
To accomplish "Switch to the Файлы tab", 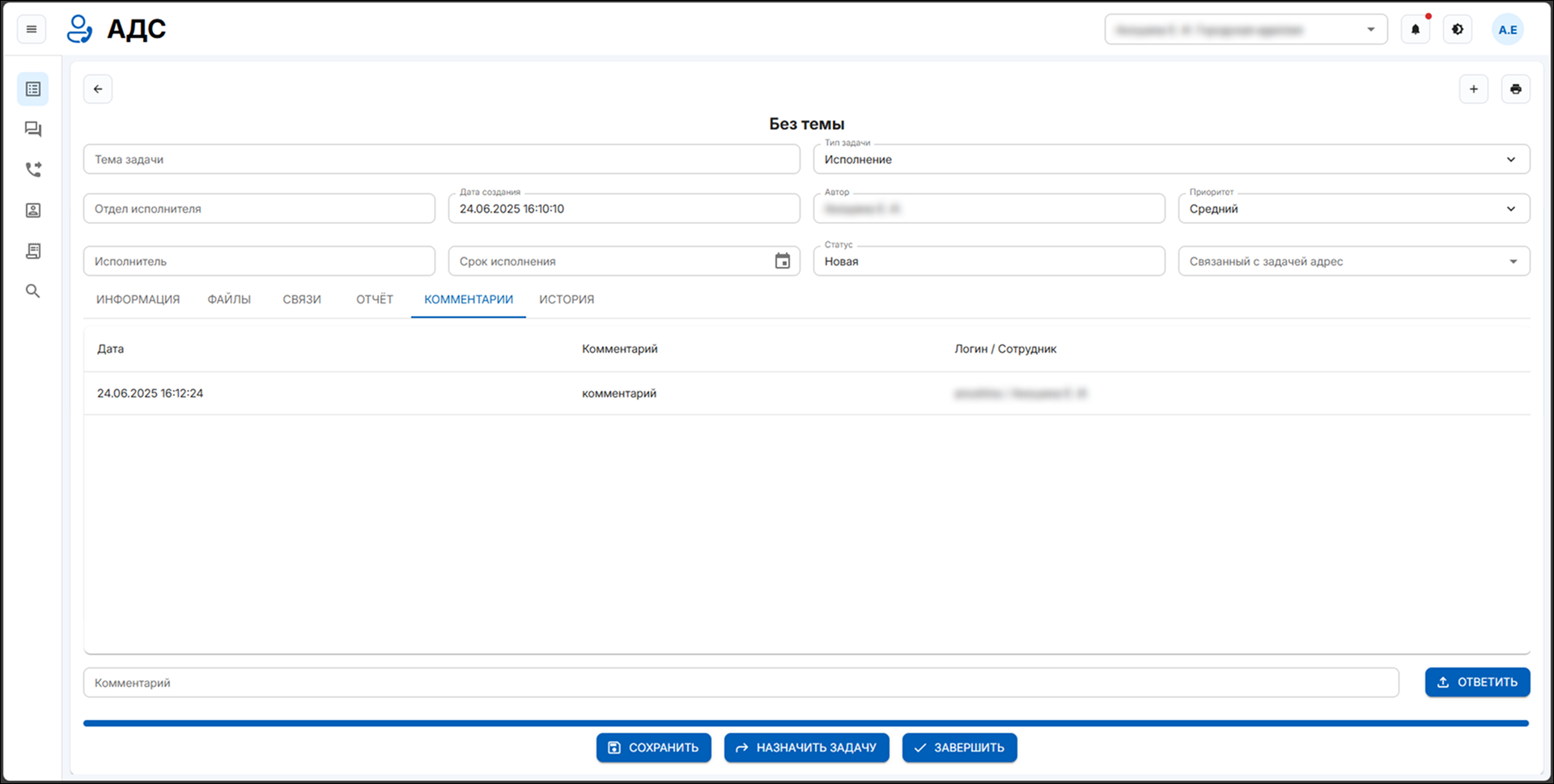I will (x=229, y=299).
